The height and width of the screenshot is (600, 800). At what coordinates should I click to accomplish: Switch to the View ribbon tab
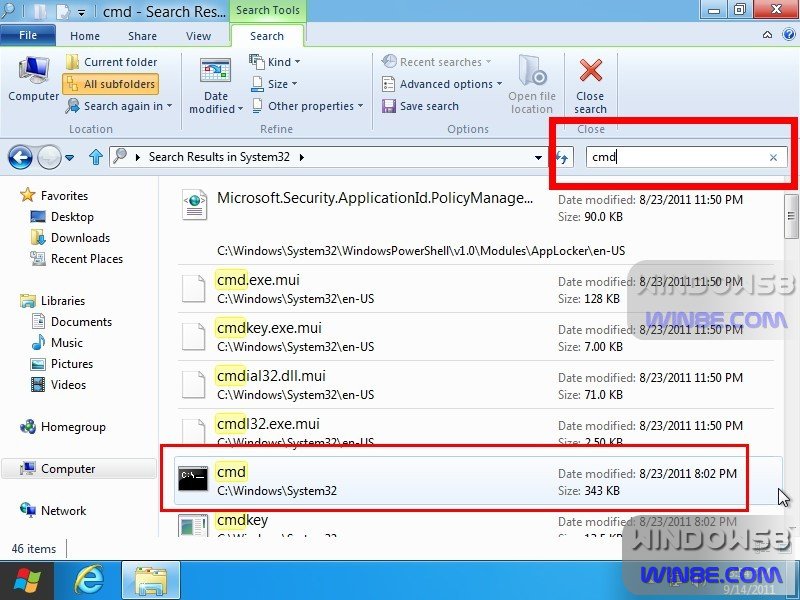pyautogui.click(x=198, y=36)
